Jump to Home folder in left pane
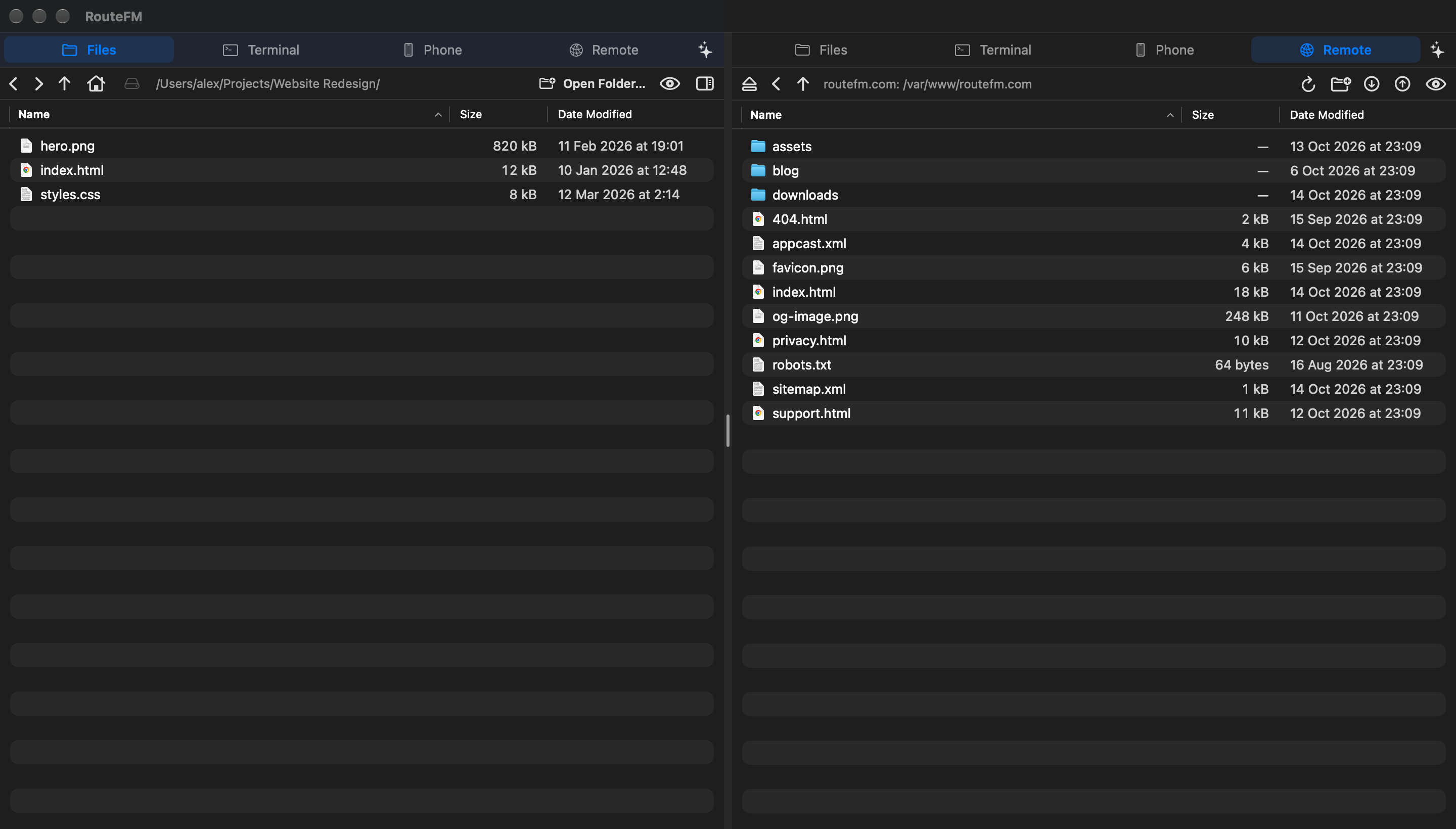Screen dimensions: 1456x829 tap(96, 84)
